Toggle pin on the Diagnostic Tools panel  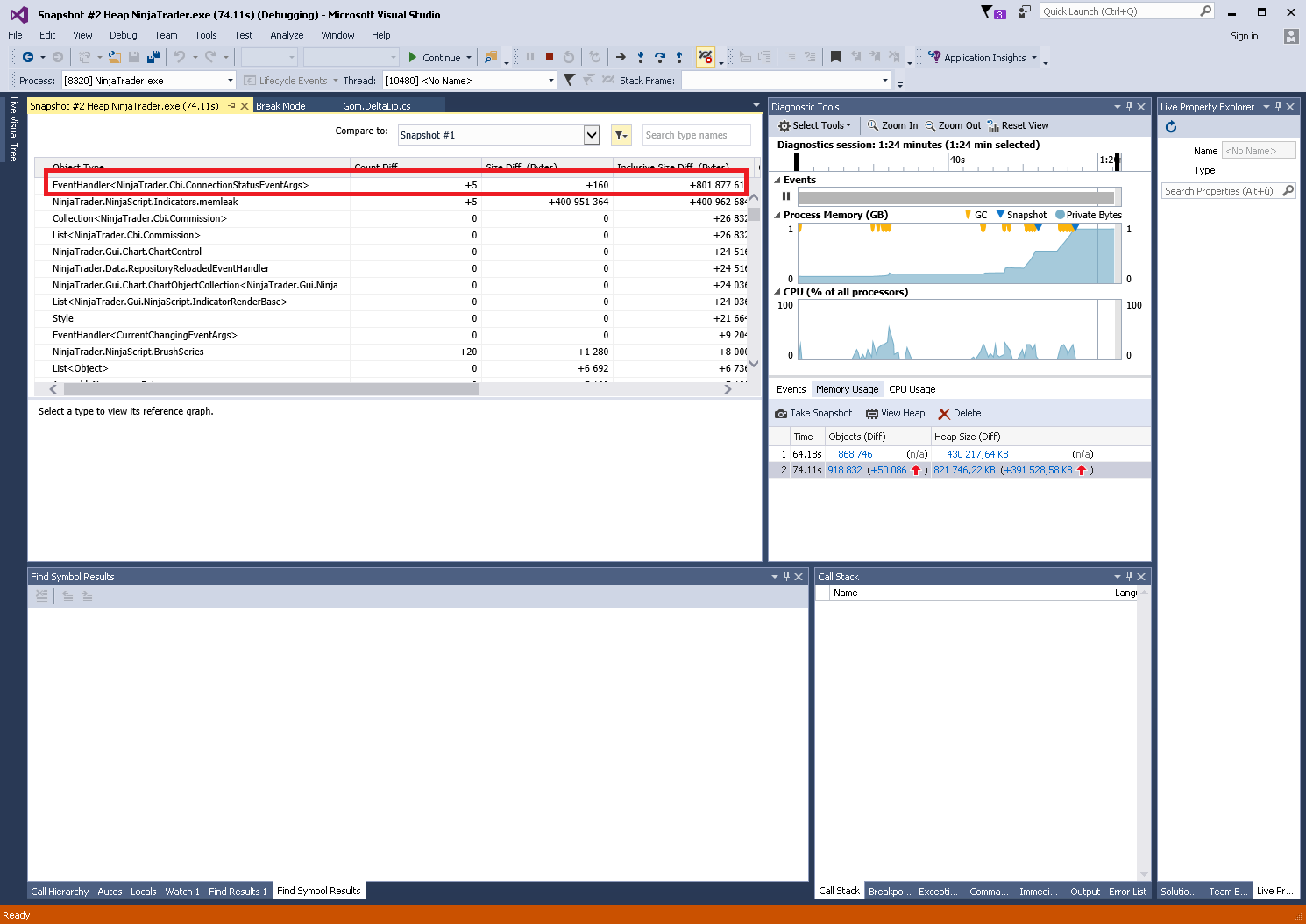pos(1129,107)
